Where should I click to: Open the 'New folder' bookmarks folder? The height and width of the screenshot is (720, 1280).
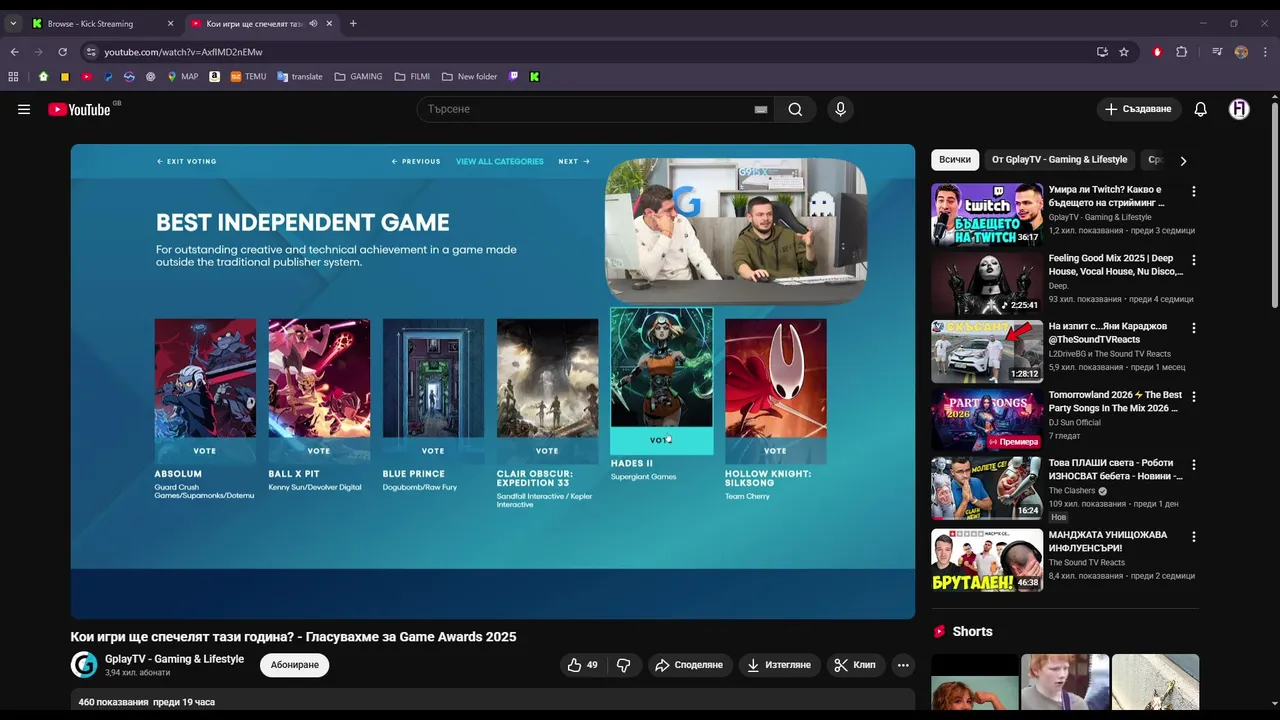click(x=469, y=76)
